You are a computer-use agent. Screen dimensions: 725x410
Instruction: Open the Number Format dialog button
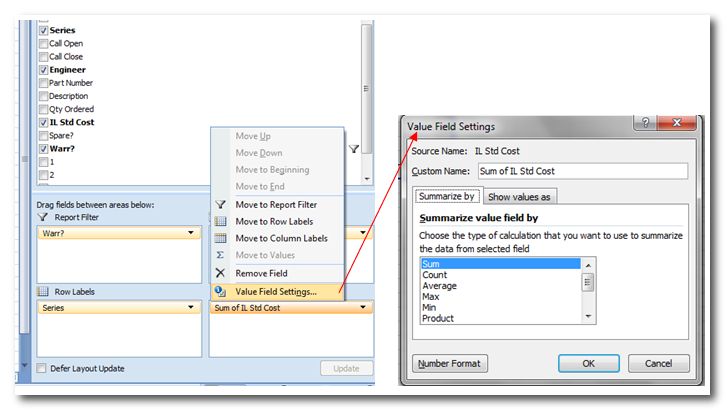point(449,363)
